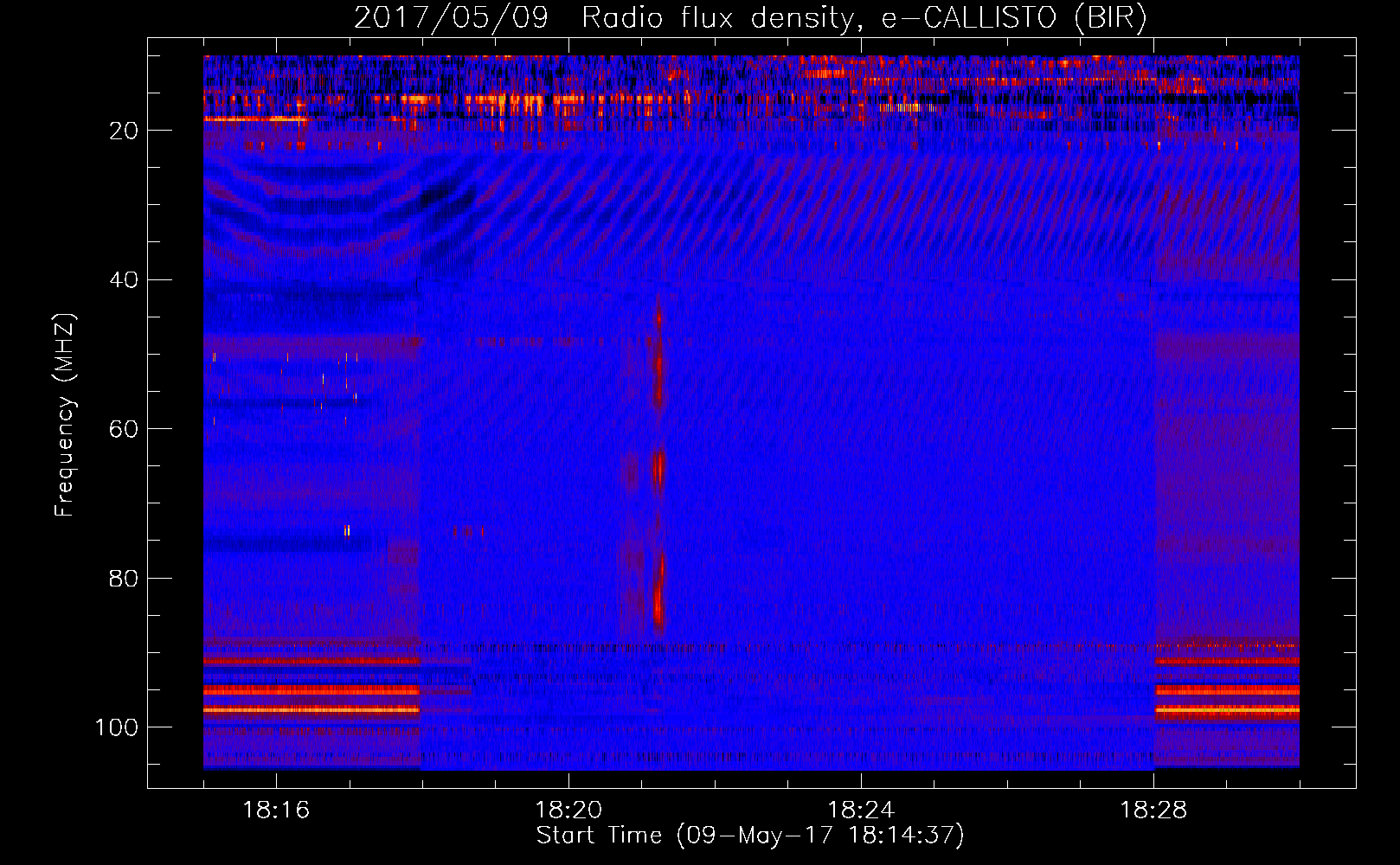Click the '100' frequency tick label

[117, 727]
